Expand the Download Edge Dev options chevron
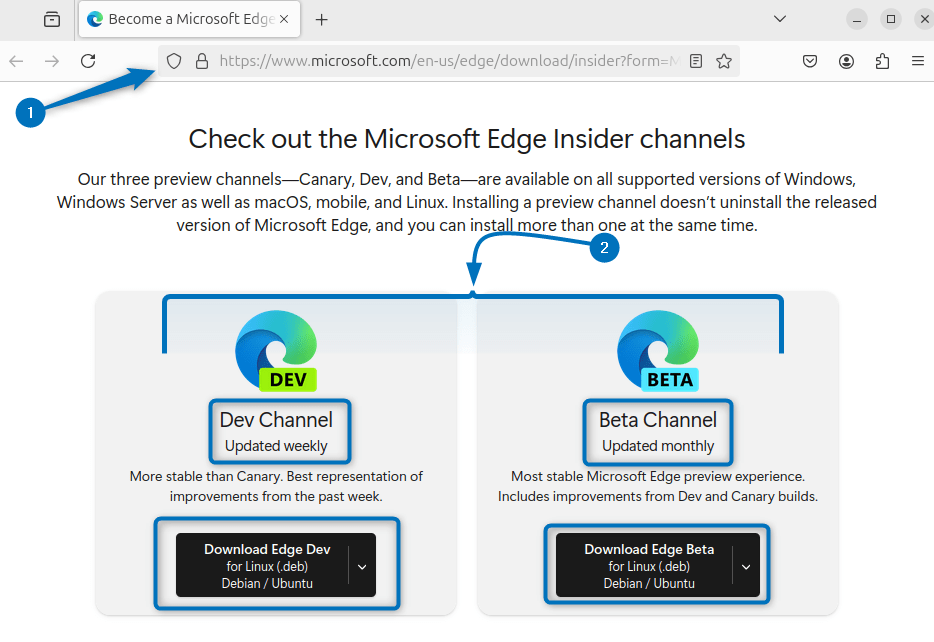The width and height of the screenshot is (934, 642). click(362, 565)
